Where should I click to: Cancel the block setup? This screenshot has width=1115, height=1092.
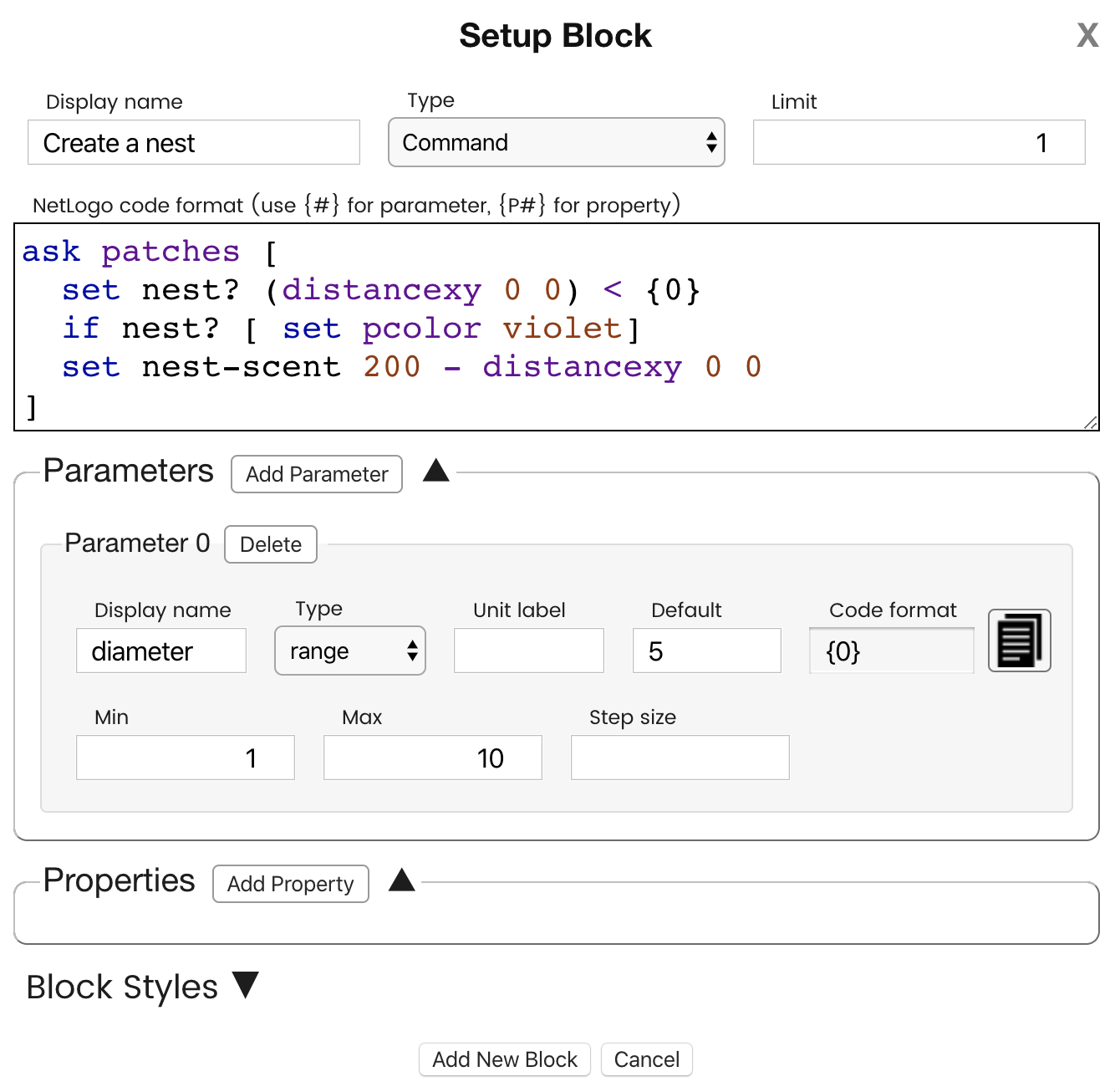point(647,1059)
